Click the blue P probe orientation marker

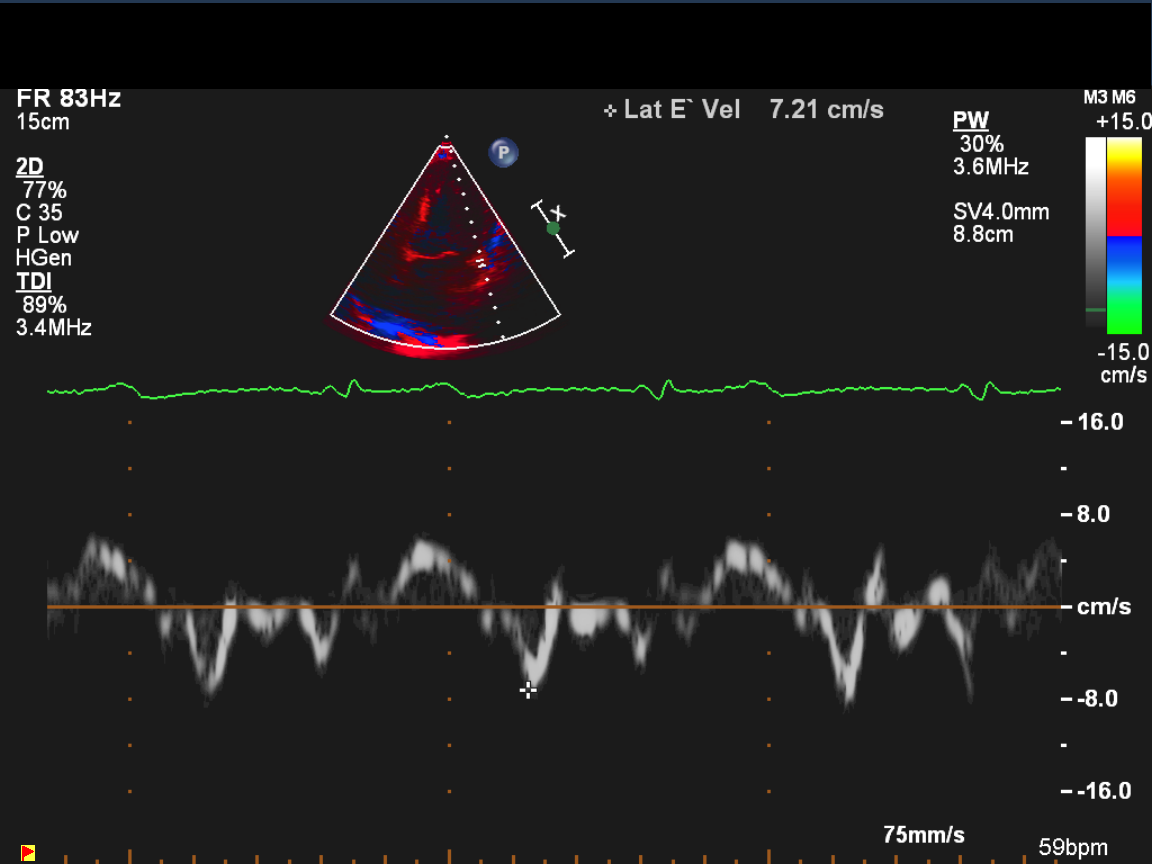pos(504,153)
